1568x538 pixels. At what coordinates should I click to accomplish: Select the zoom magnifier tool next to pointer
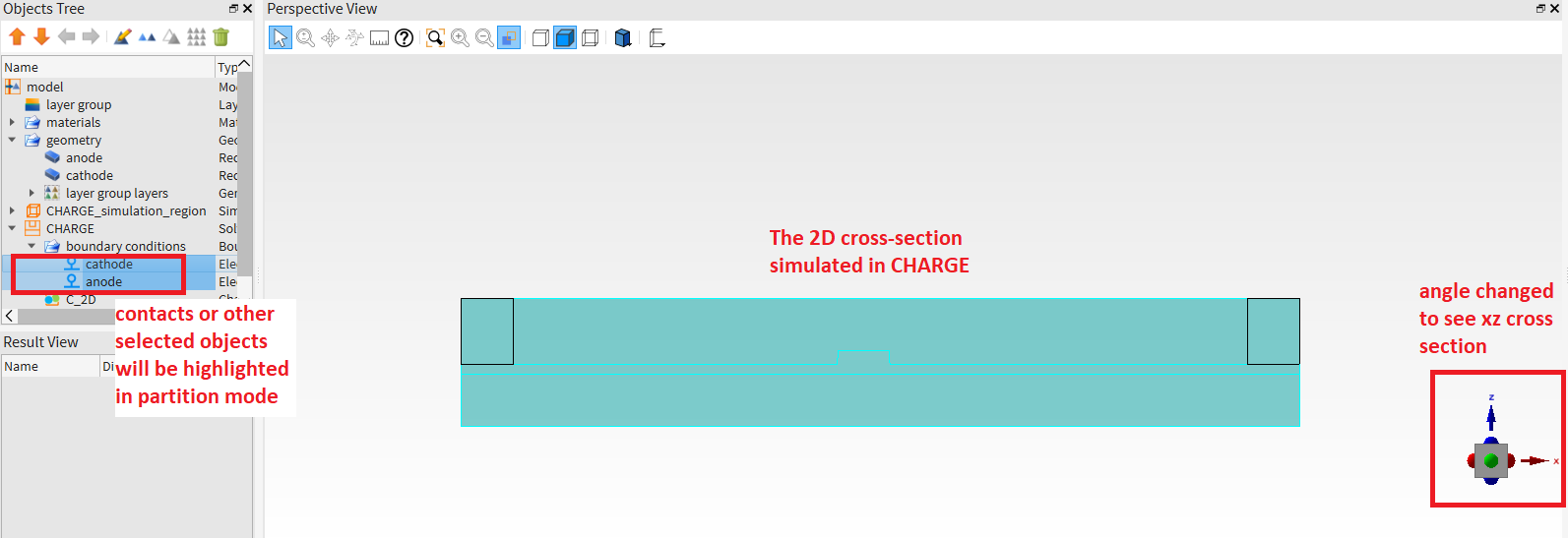[x=305, y=37]
